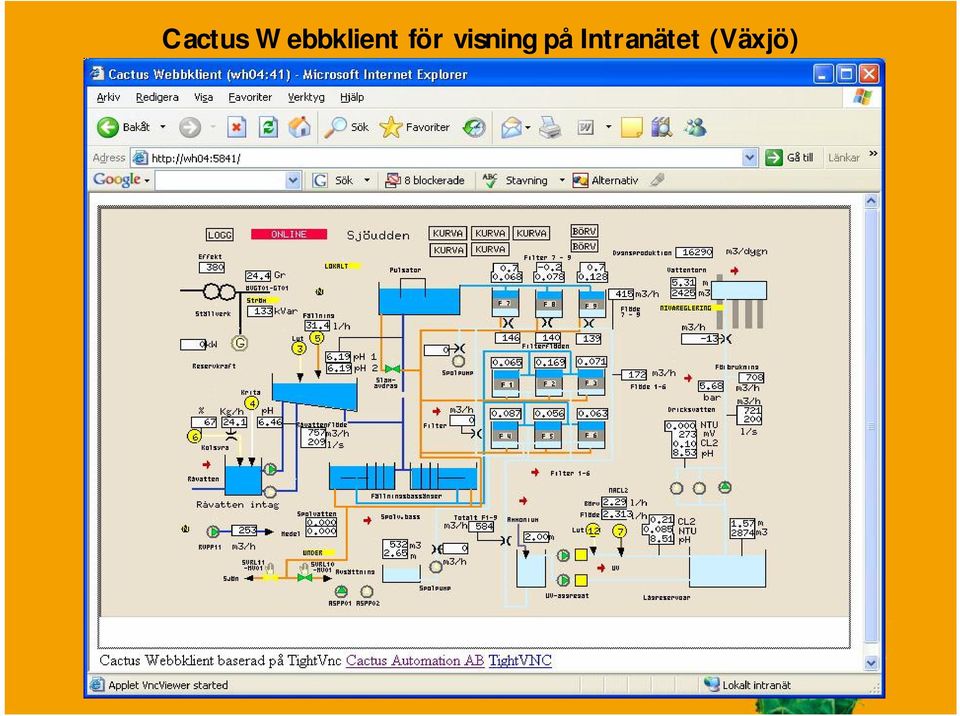
Task: Expand the address bar dropdown
Action: click(750, 158)
